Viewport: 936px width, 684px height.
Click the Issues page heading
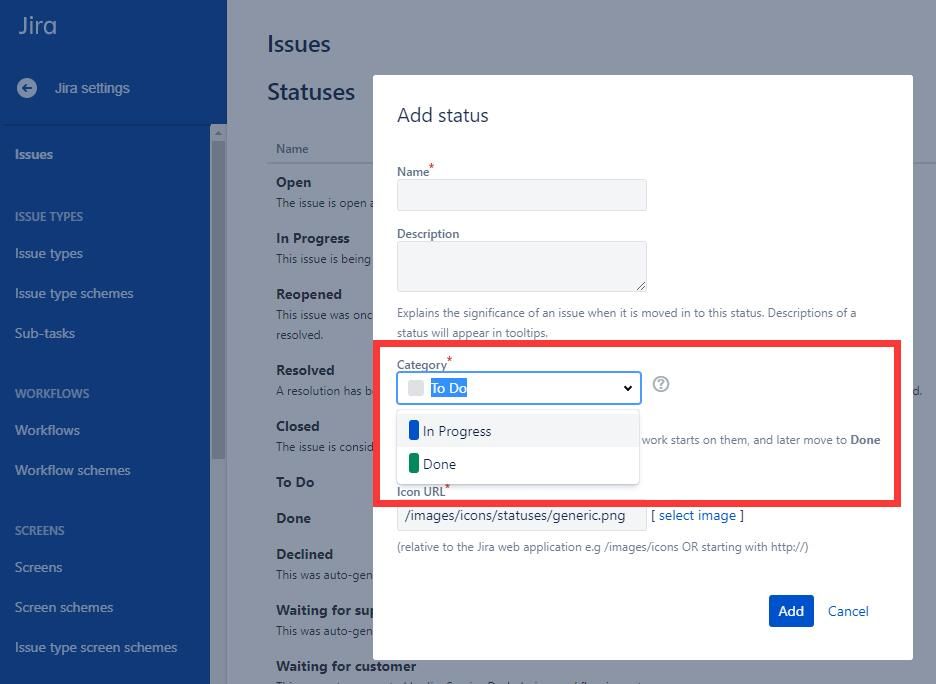(298, 44)
